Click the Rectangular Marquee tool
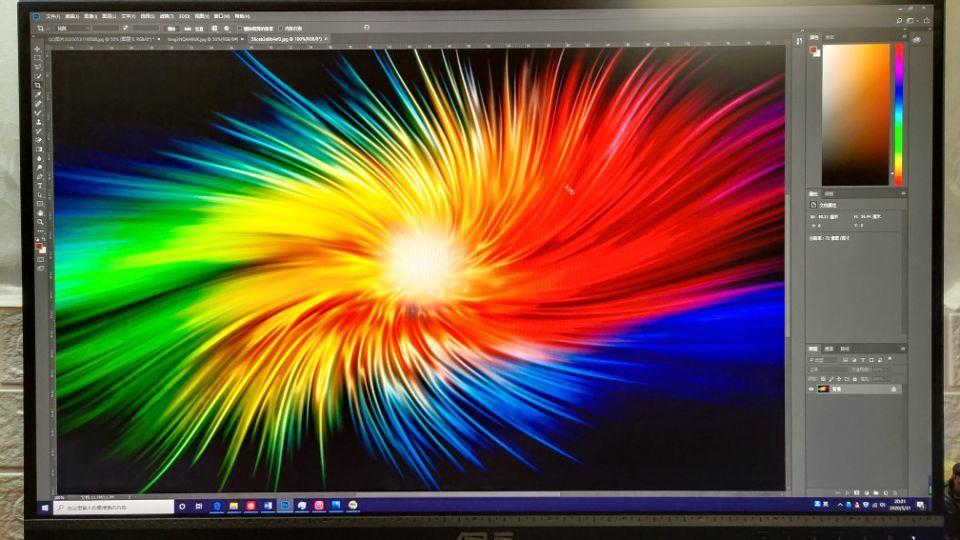Viewport: 960px width, 540px height. (38, 58)
